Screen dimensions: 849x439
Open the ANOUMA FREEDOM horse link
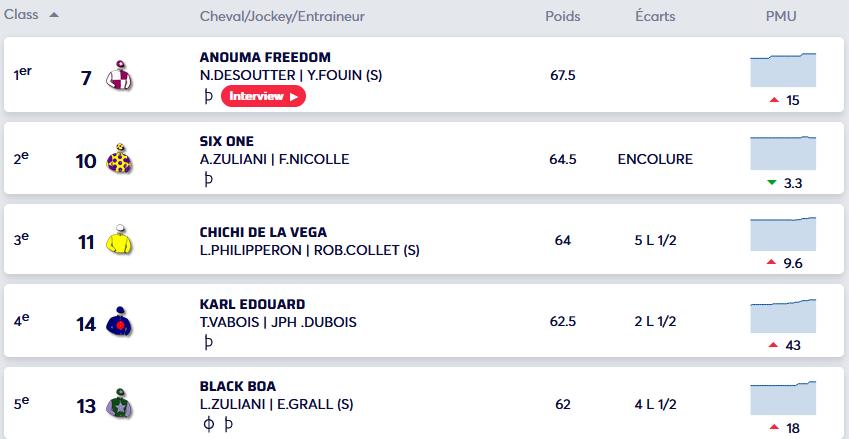(265, 57)
